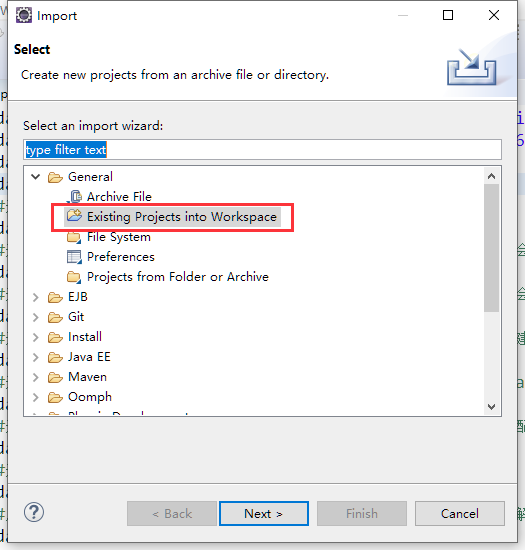Screen dimensions: 525x550
Task: Expand the Oomph category
Action: (35, 397)
